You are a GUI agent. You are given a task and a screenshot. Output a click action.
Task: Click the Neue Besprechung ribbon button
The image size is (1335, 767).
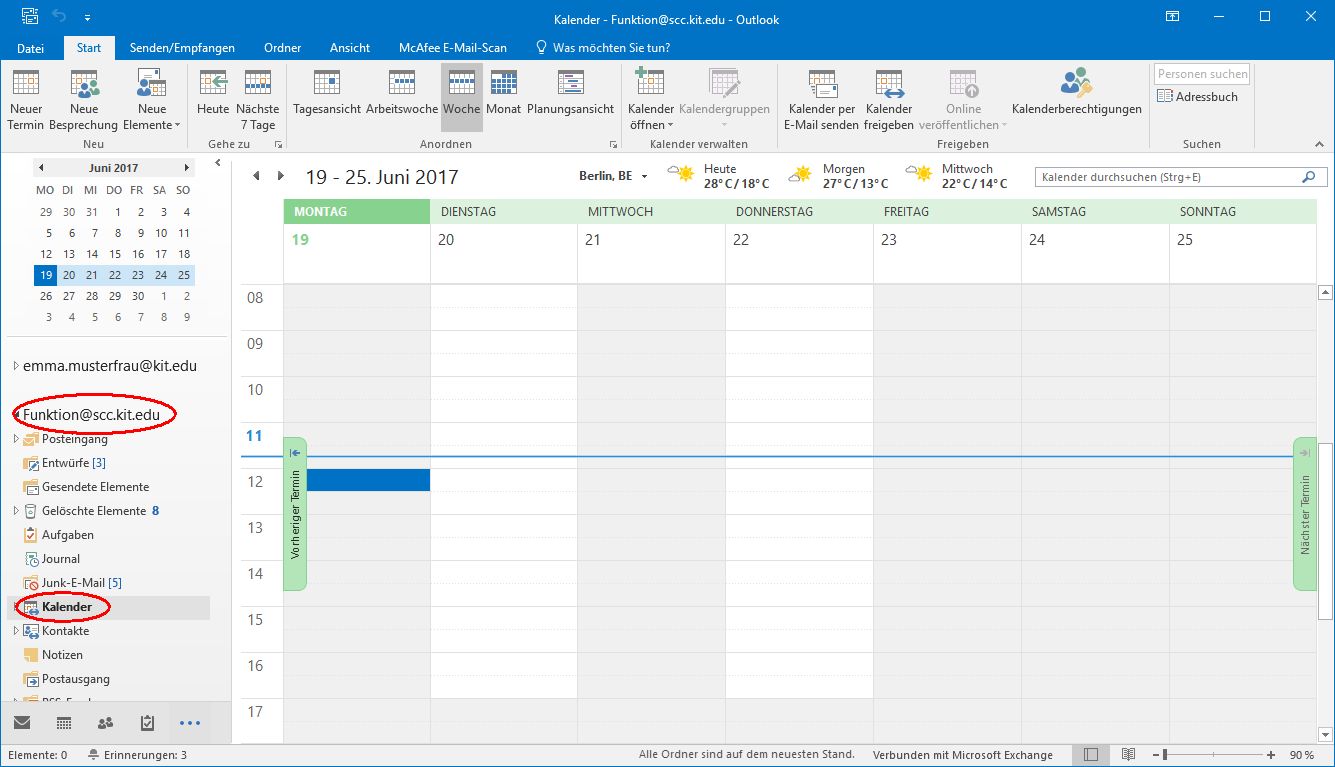[84, 100]
